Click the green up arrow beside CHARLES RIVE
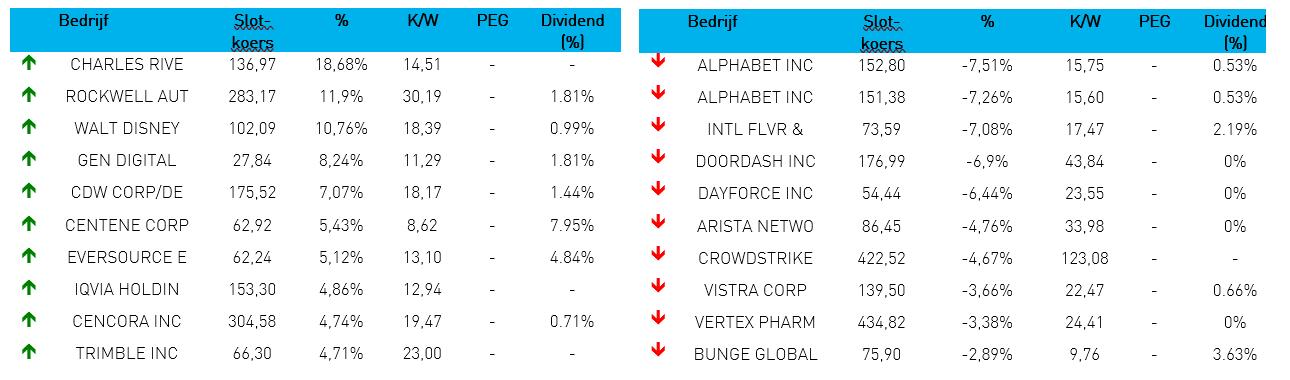This screenshot has width=1290, height=380. coord(28,63)
